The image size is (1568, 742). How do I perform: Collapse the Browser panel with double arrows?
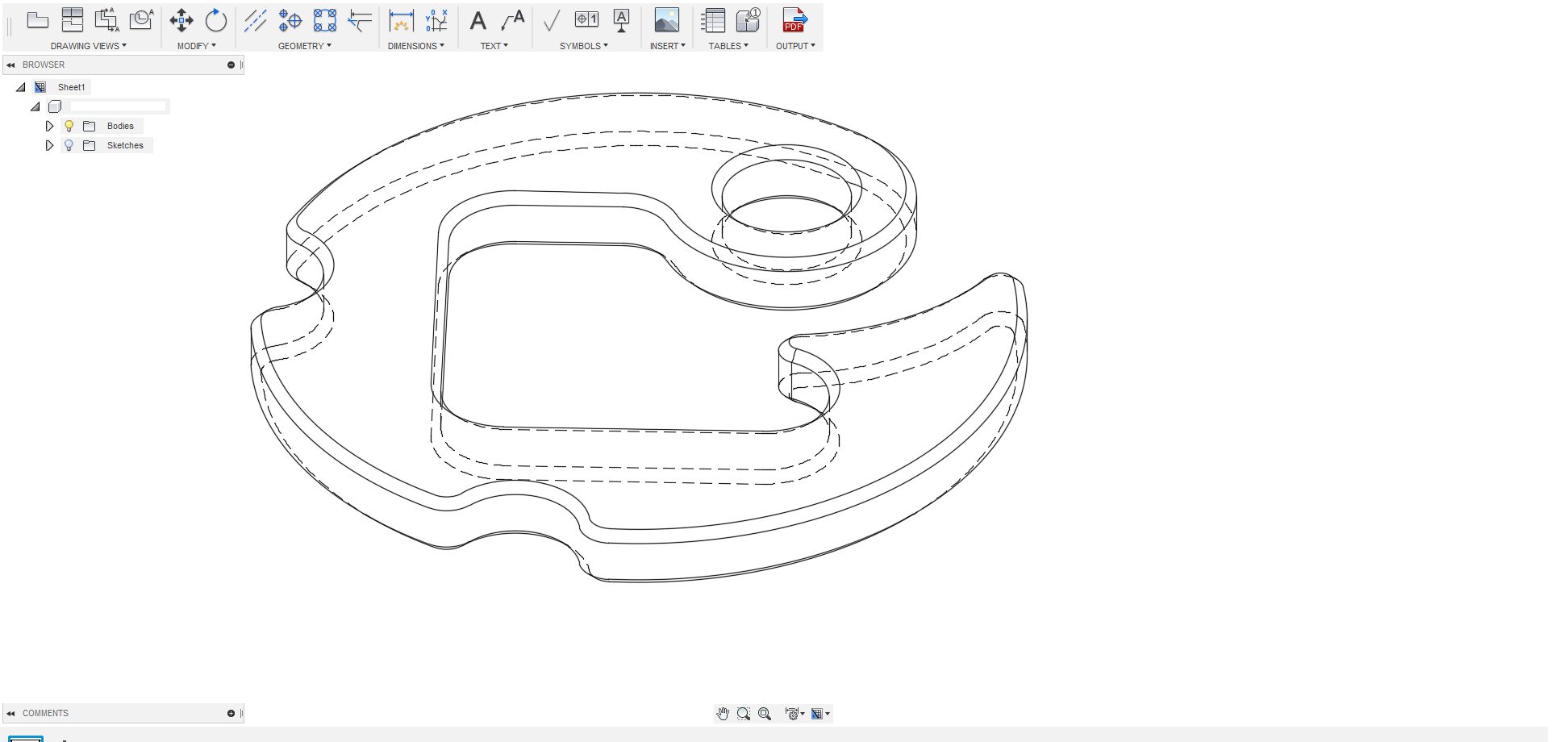tap(10, 65)
